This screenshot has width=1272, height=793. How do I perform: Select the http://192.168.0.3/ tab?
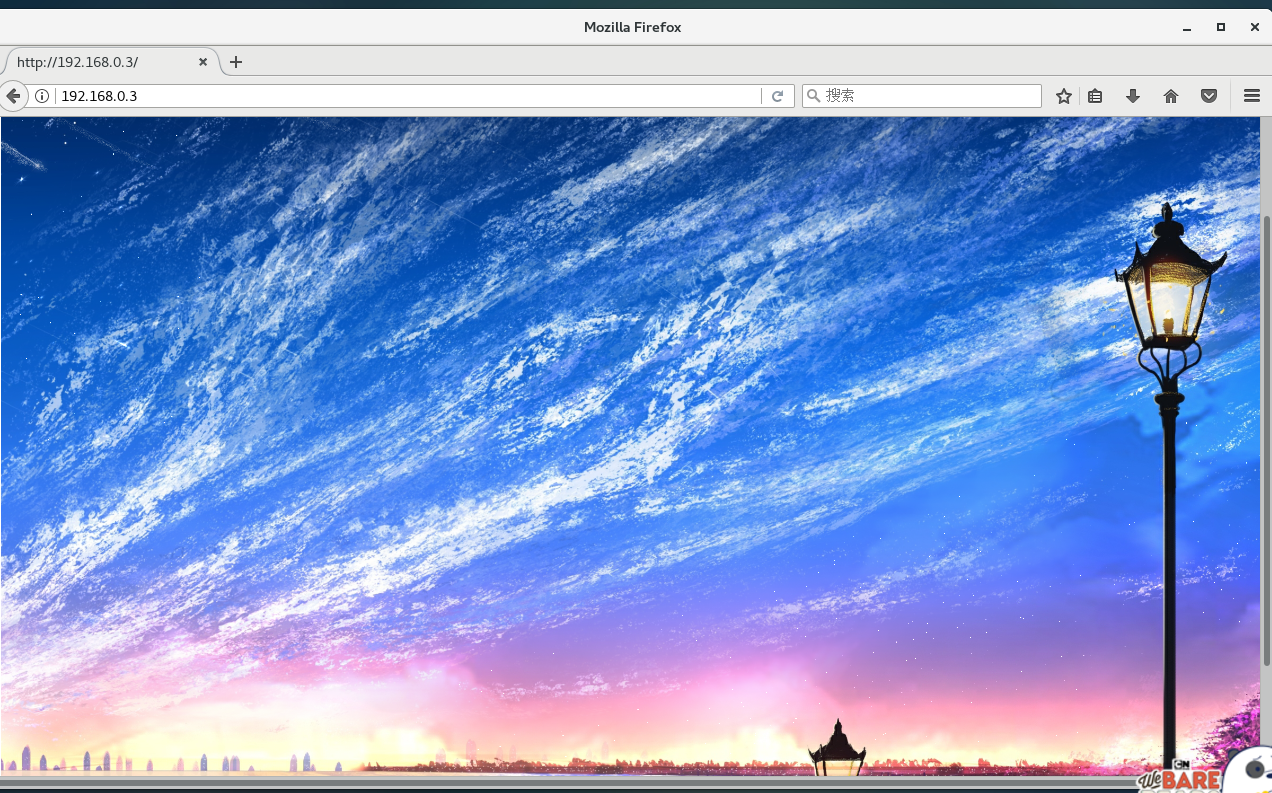coord(109,62)
